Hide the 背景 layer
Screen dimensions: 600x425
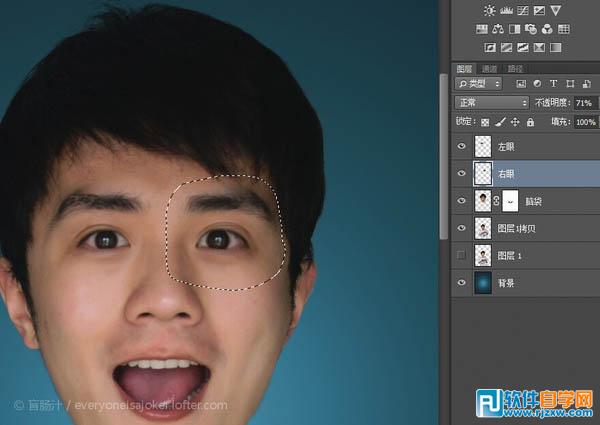(x=461, y=283)
